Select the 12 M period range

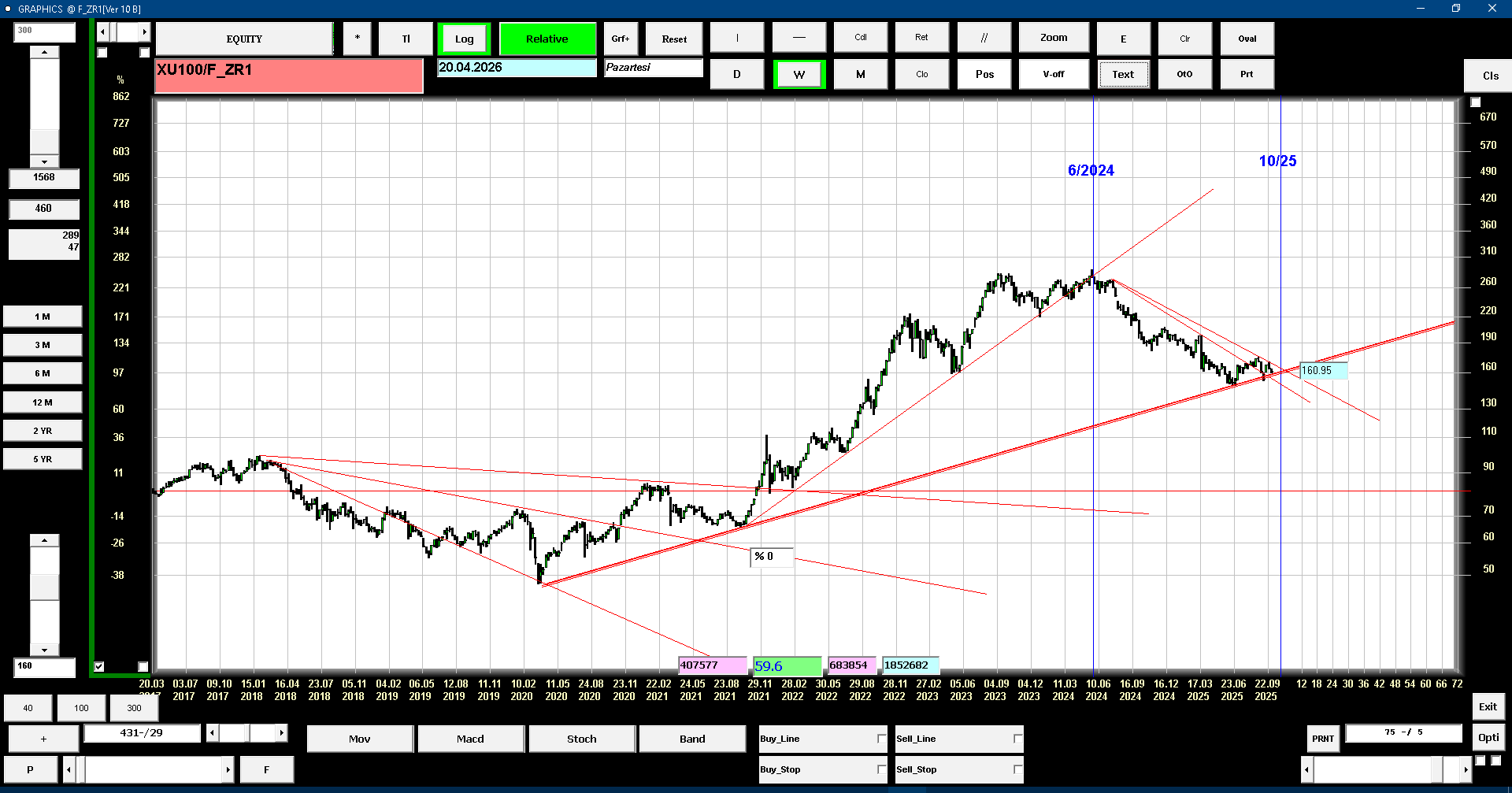(x=43, y=402)
